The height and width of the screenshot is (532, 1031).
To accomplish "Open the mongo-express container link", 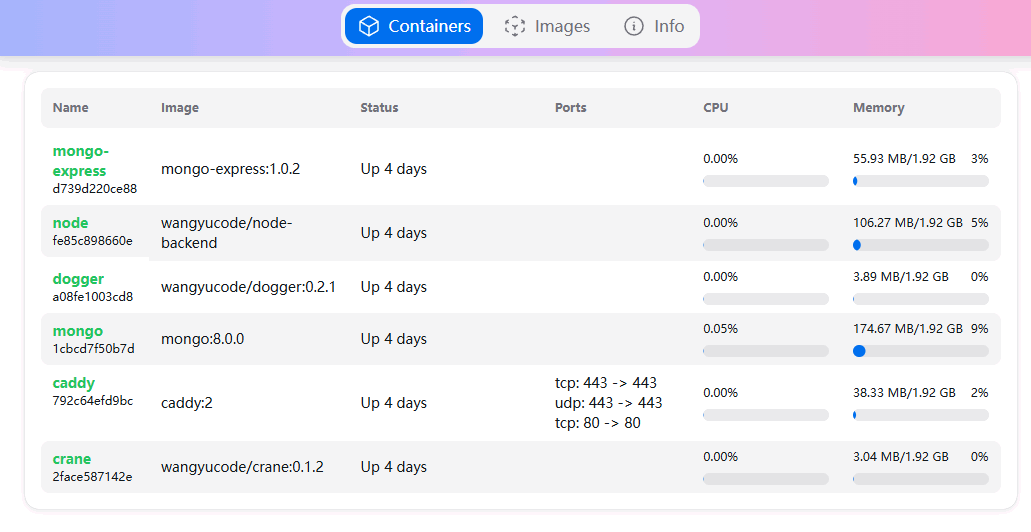I will [79, 161].
